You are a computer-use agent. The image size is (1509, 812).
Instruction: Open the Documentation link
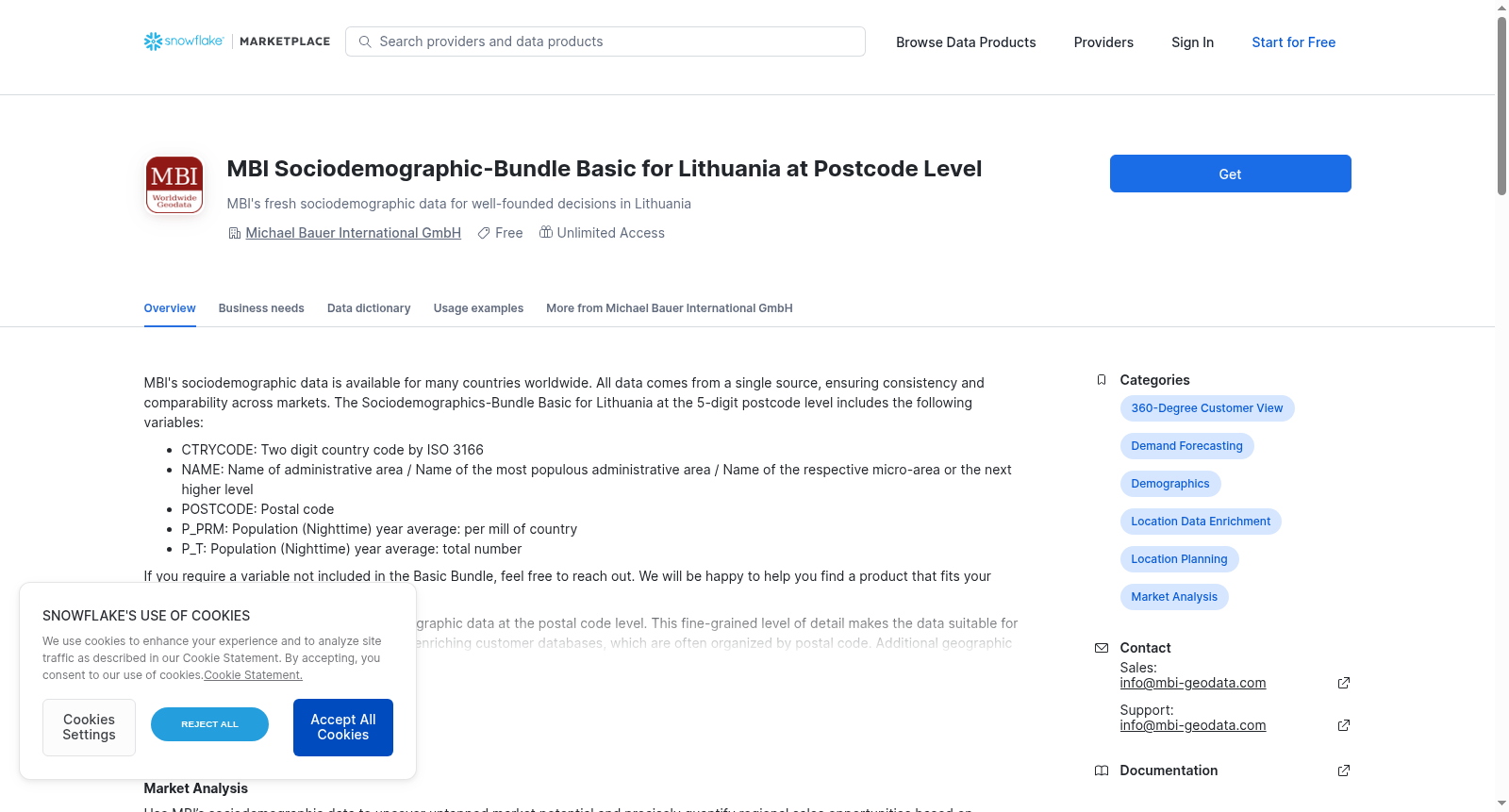[x=1169, y=771]
